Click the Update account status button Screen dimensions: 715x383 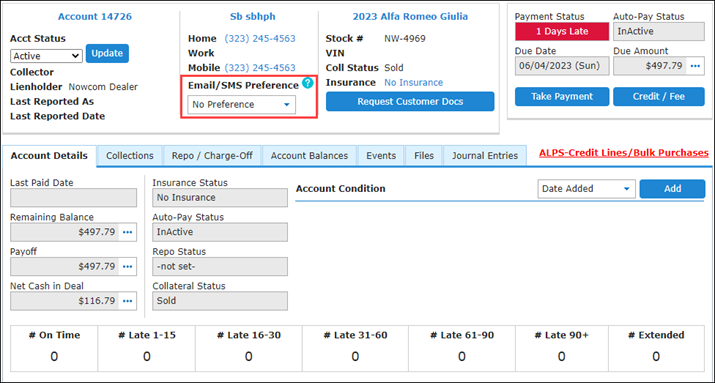click(x=107, y=53)
